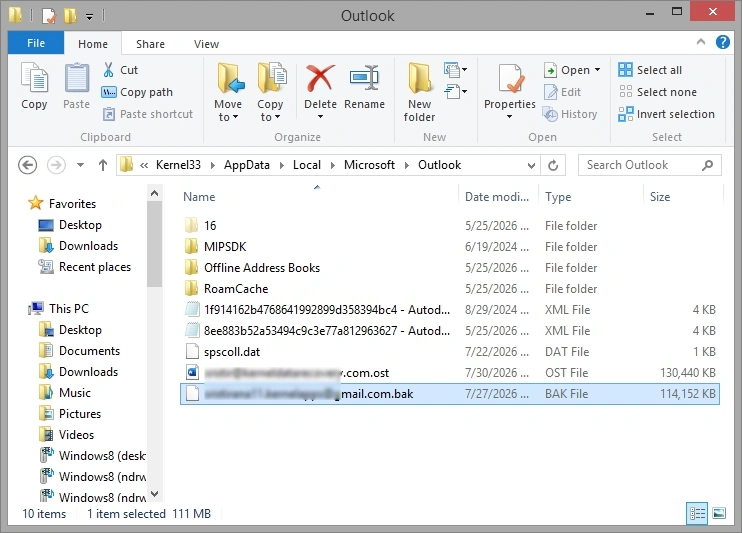Screen dimensions: 742x533
Task: Click Edit in the Open group
Action: click(x=562, y=92)
